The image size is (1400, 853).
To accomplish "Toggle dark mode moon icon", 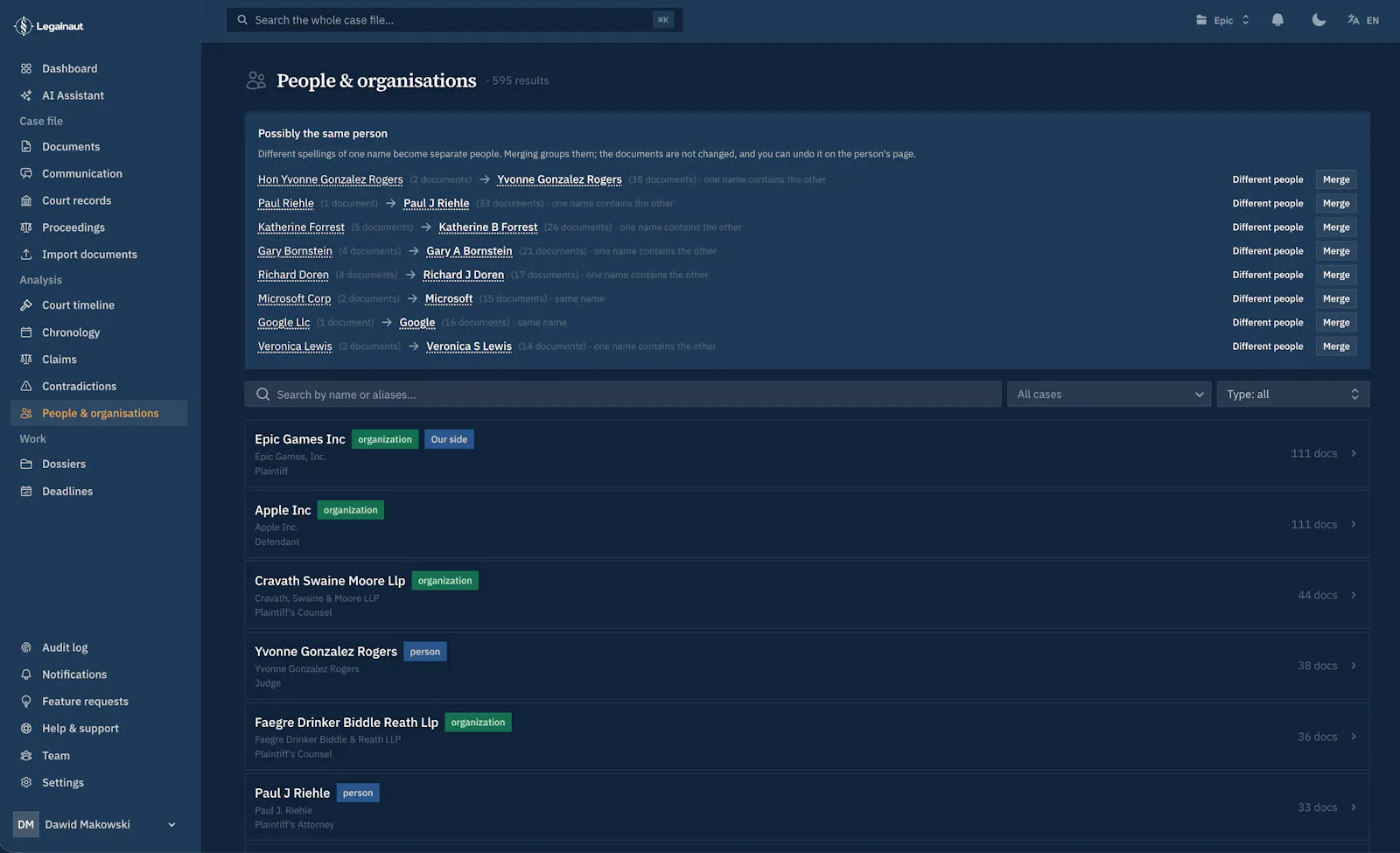I will click(x=1319, y=20).
